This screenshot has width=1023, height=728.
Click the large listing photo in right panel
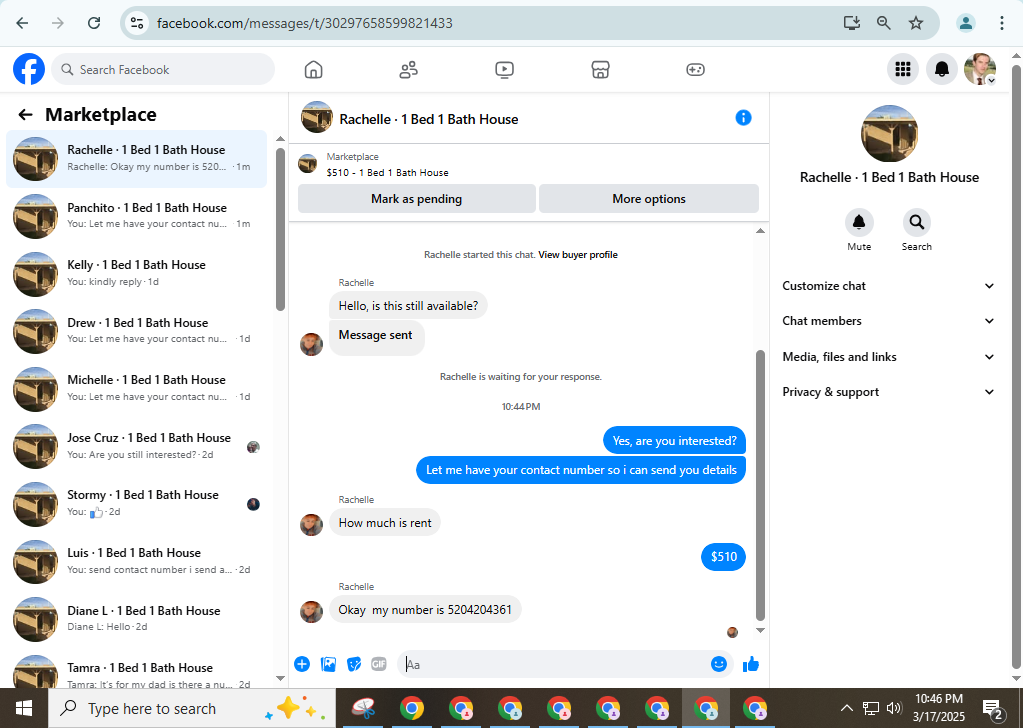pos(889,134)
